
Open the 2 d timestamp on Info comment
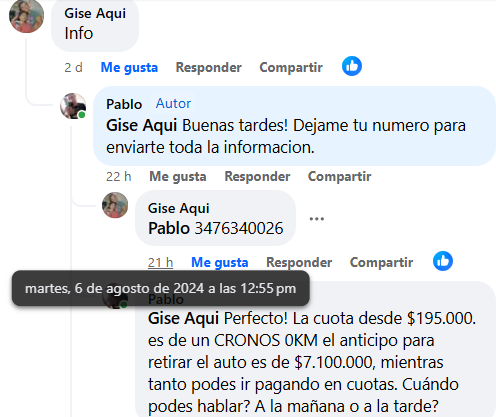(73, 68)
